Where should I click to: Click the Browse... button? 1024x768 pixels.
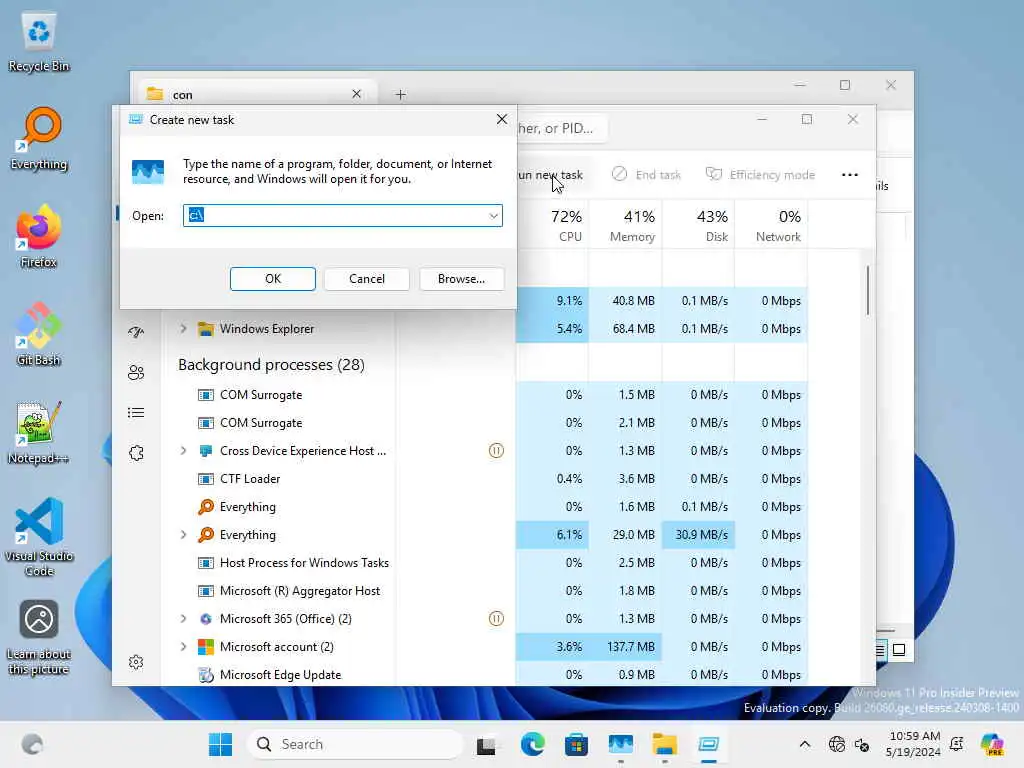point(461,279)
